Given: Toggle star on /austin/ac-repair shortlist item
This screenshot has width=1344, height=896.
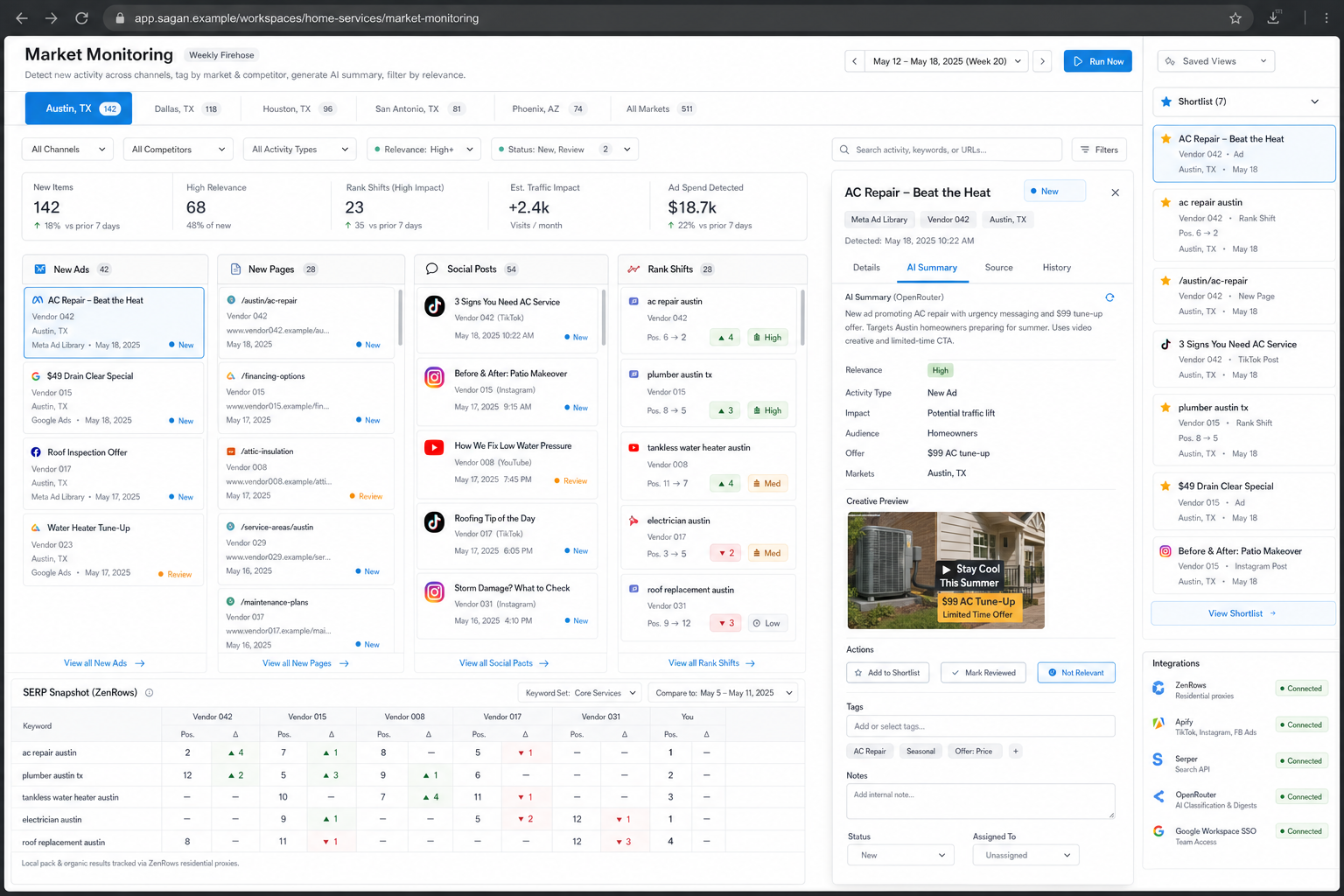Looking at the screenshot, I should (1165, 281).
